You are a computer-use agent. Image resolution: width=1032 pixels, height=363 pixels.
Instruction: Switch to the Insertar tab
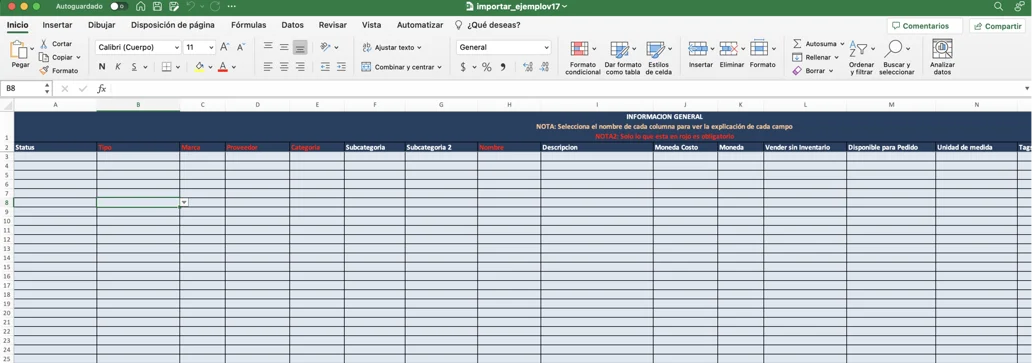57,25
